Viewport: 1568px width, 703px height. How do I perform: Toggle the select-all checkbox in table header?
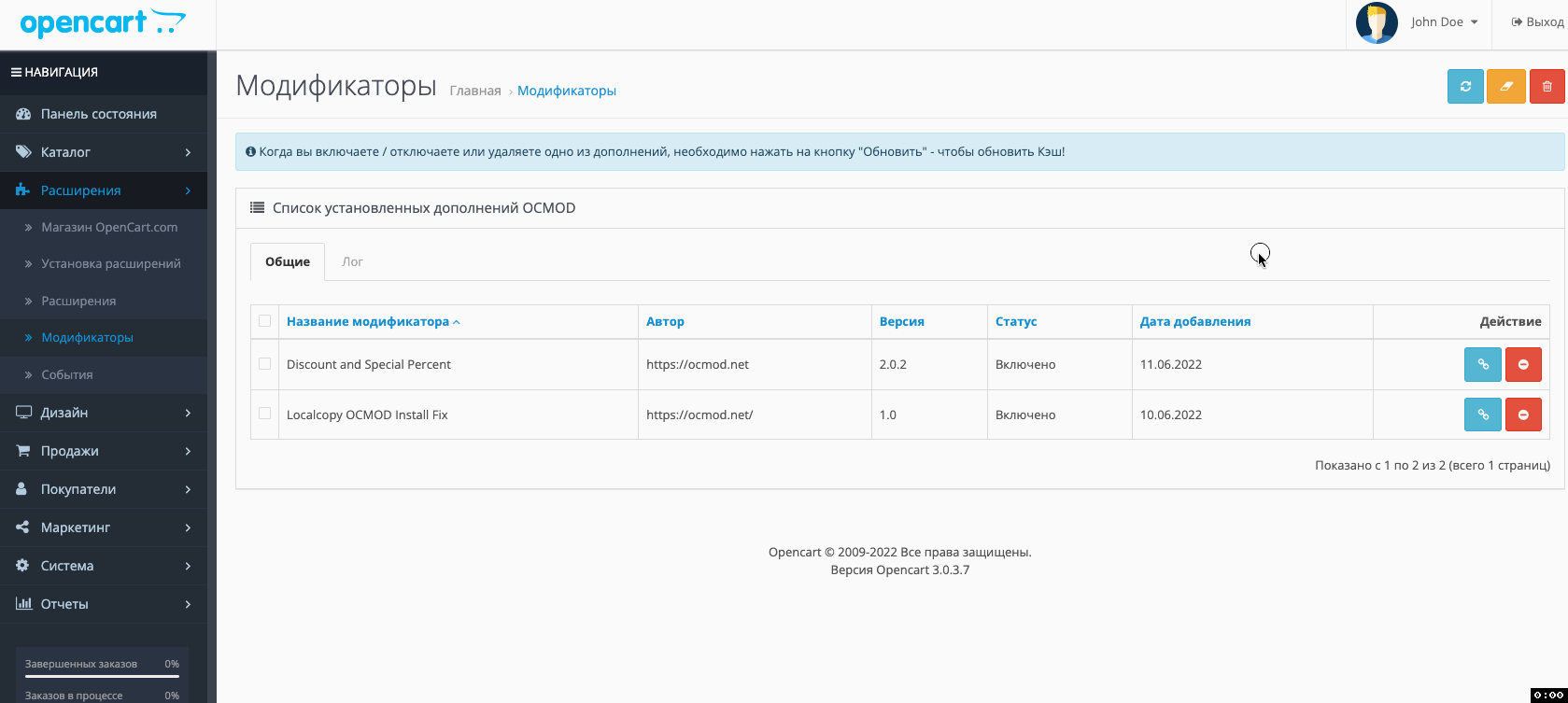point(265,321)
